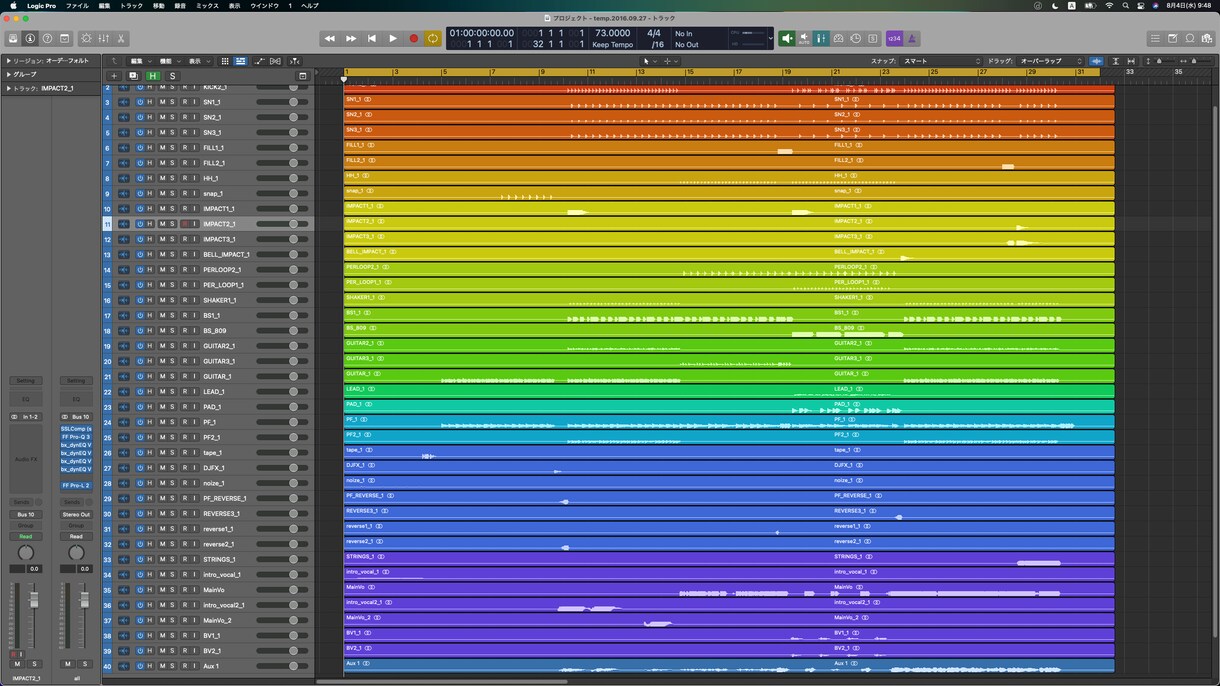Toggle the yellow Cycle mode button
The image size is (1220, 686).
coord(433,38)
